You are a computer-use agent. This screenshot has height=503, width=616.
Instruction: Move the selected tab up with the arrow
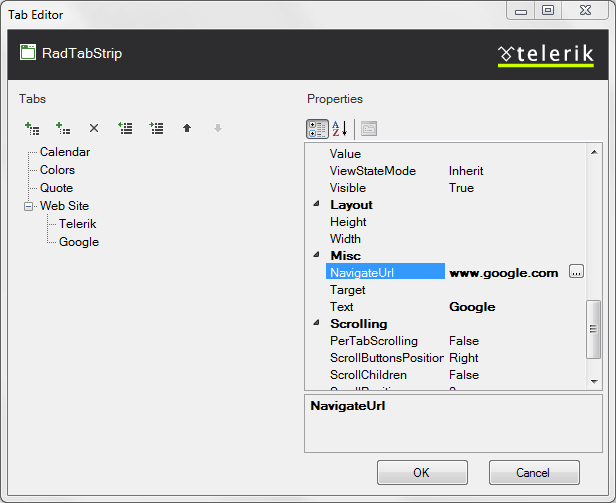coord(186,128)
